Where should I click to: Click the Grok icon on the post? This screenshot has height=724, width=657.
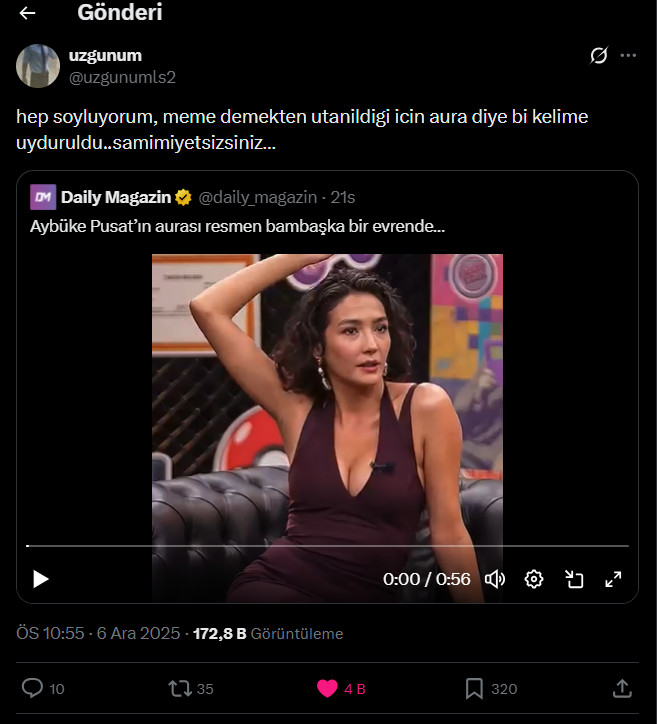599,56
